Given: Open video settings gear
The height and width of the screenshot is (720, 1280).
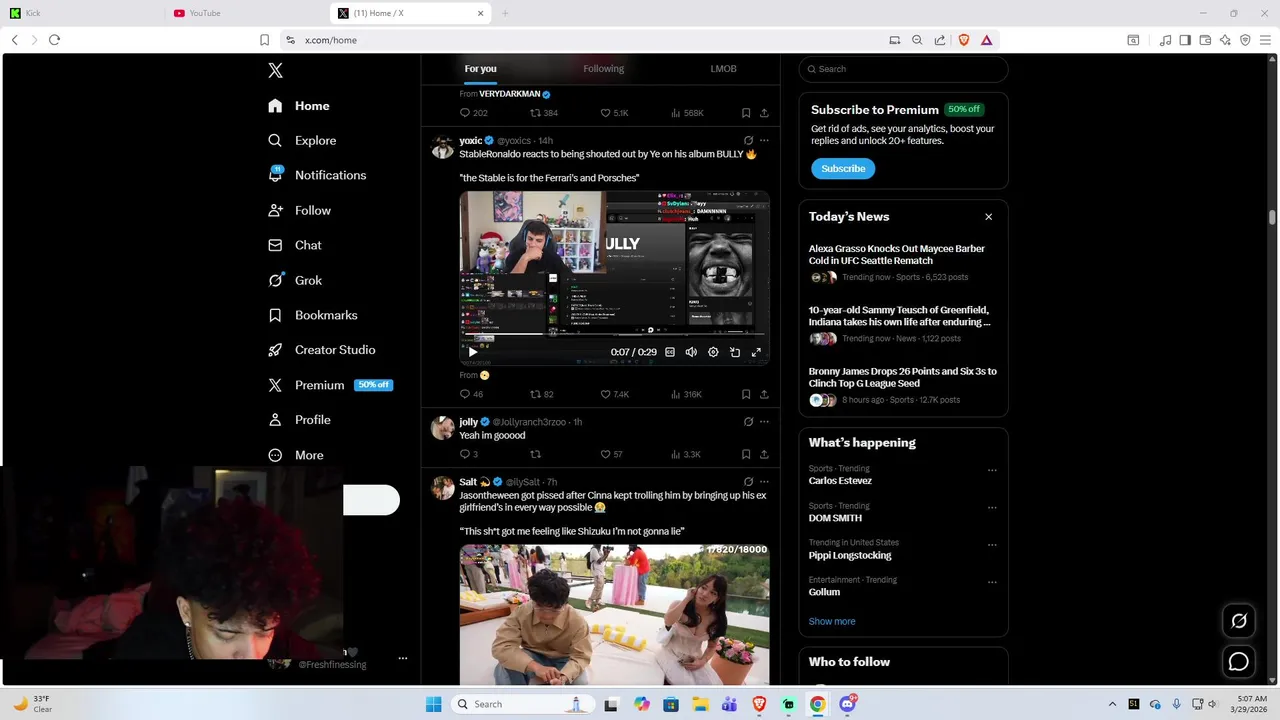Looking at the screenshot, I should click(x=713, y=352).
